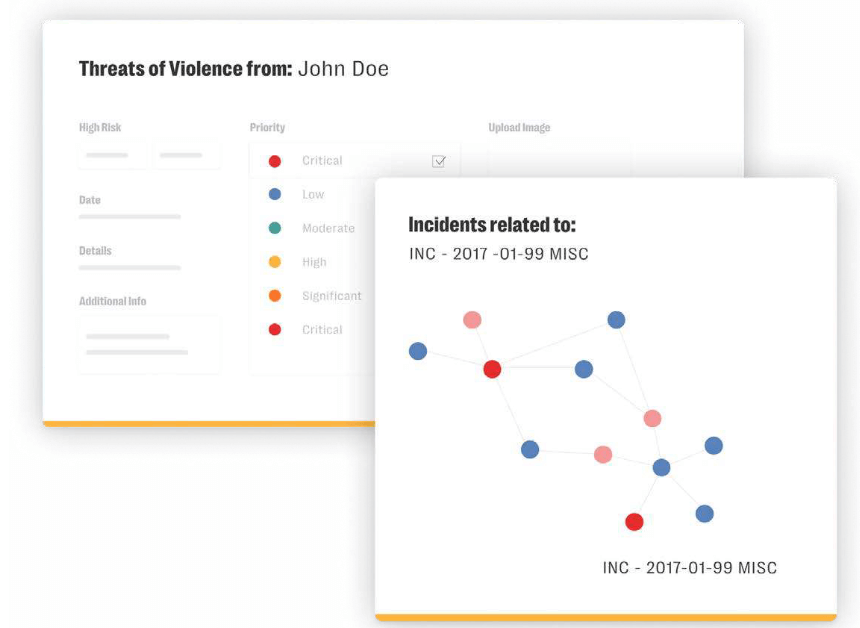Click the hub blue node with many connections
Image resolution: width=860 pixels, height=628 pixels.
(661, 466)
